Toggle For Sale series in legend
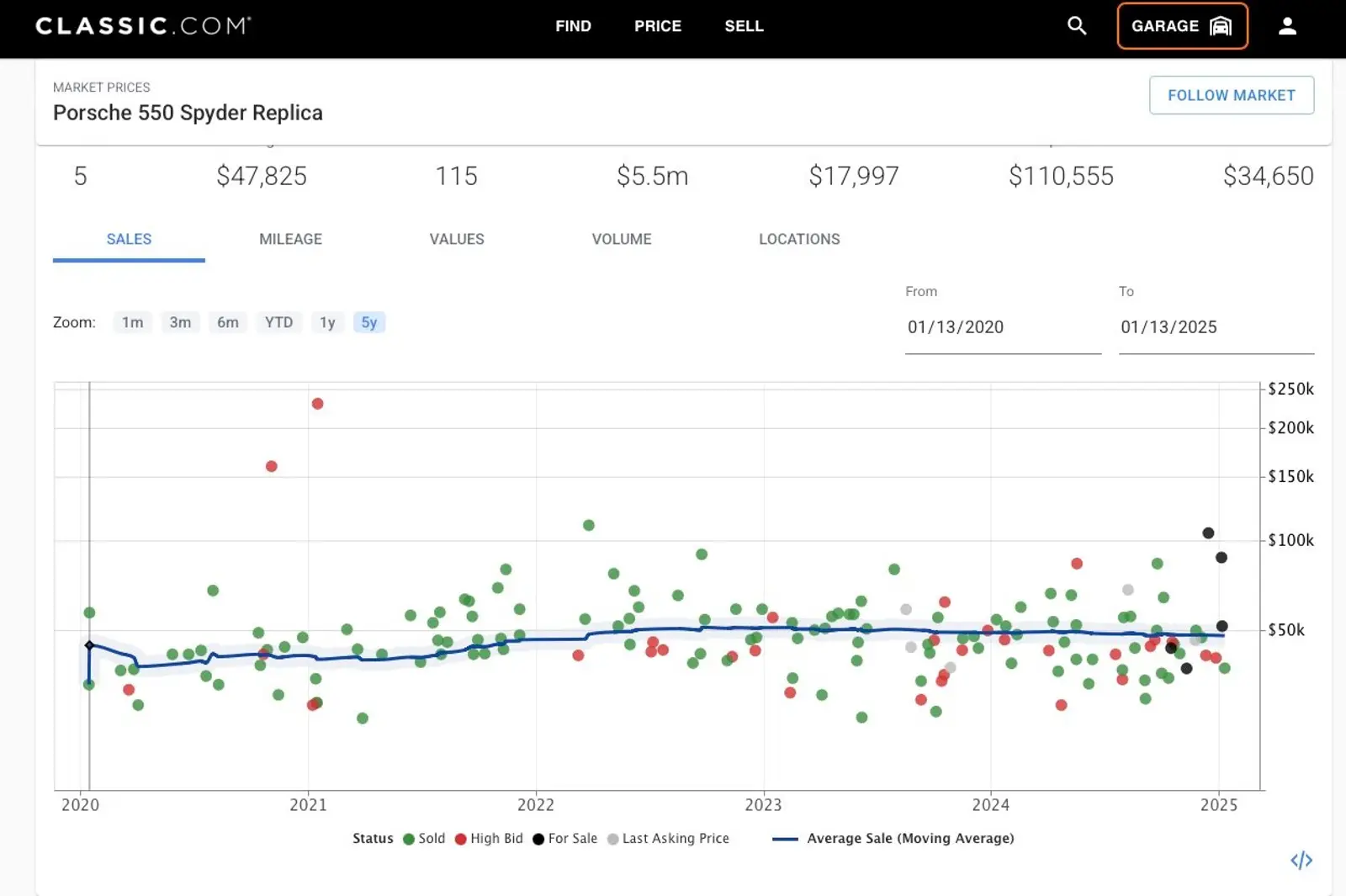This screenshot has height=896, width=1346. tap(564, 838)
